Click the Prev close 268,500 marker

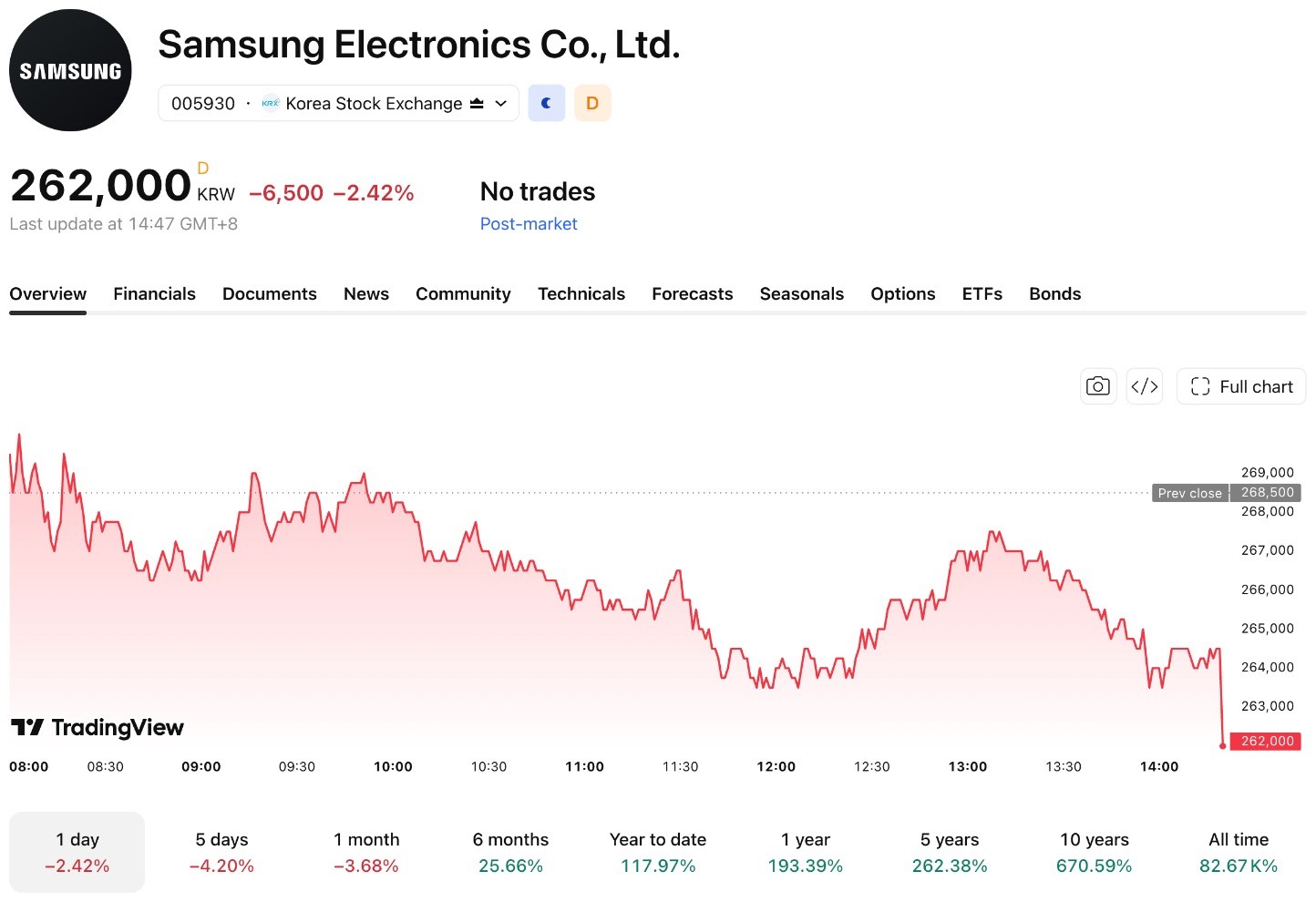click(1227, 493)
